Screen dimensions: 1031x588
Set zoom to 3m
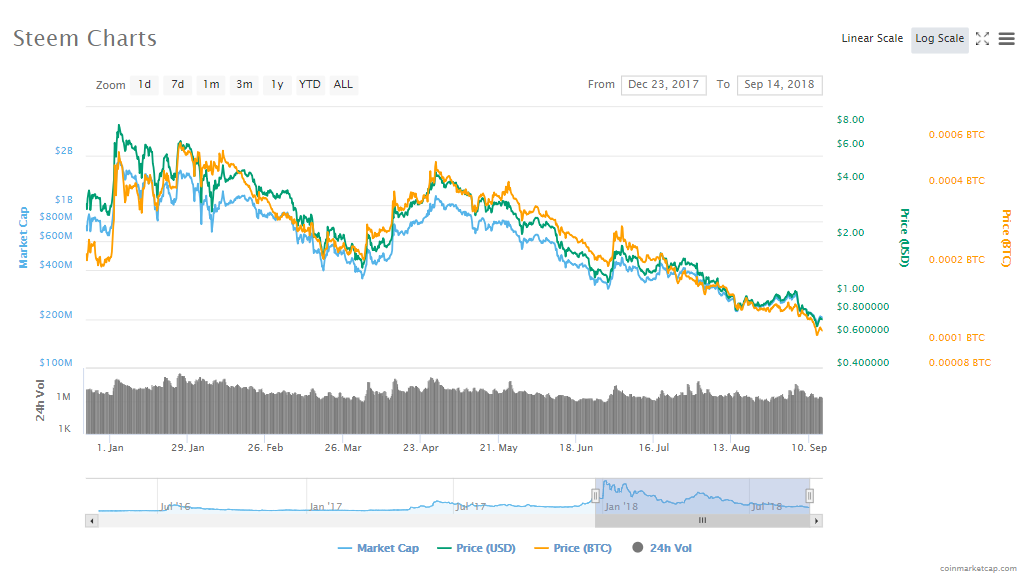click(x=244, y=85)
